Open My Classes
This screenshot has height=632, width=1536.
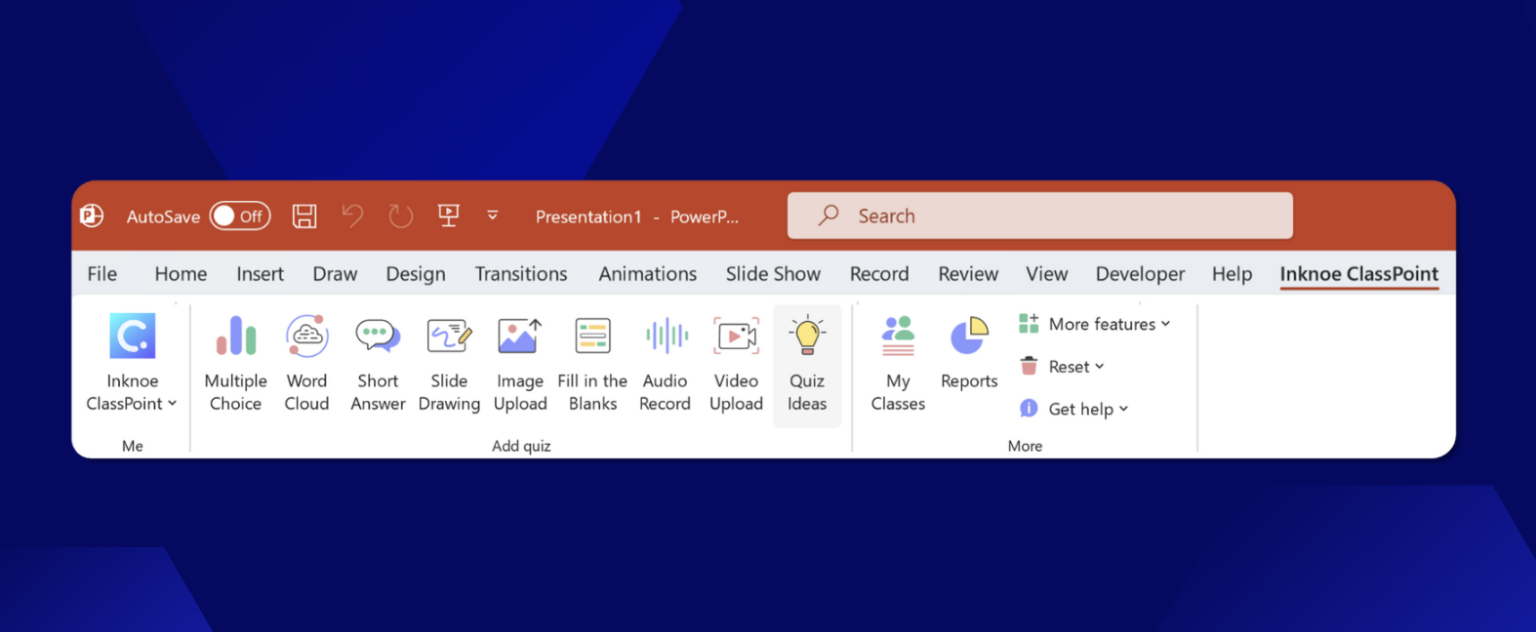[897, 360]
